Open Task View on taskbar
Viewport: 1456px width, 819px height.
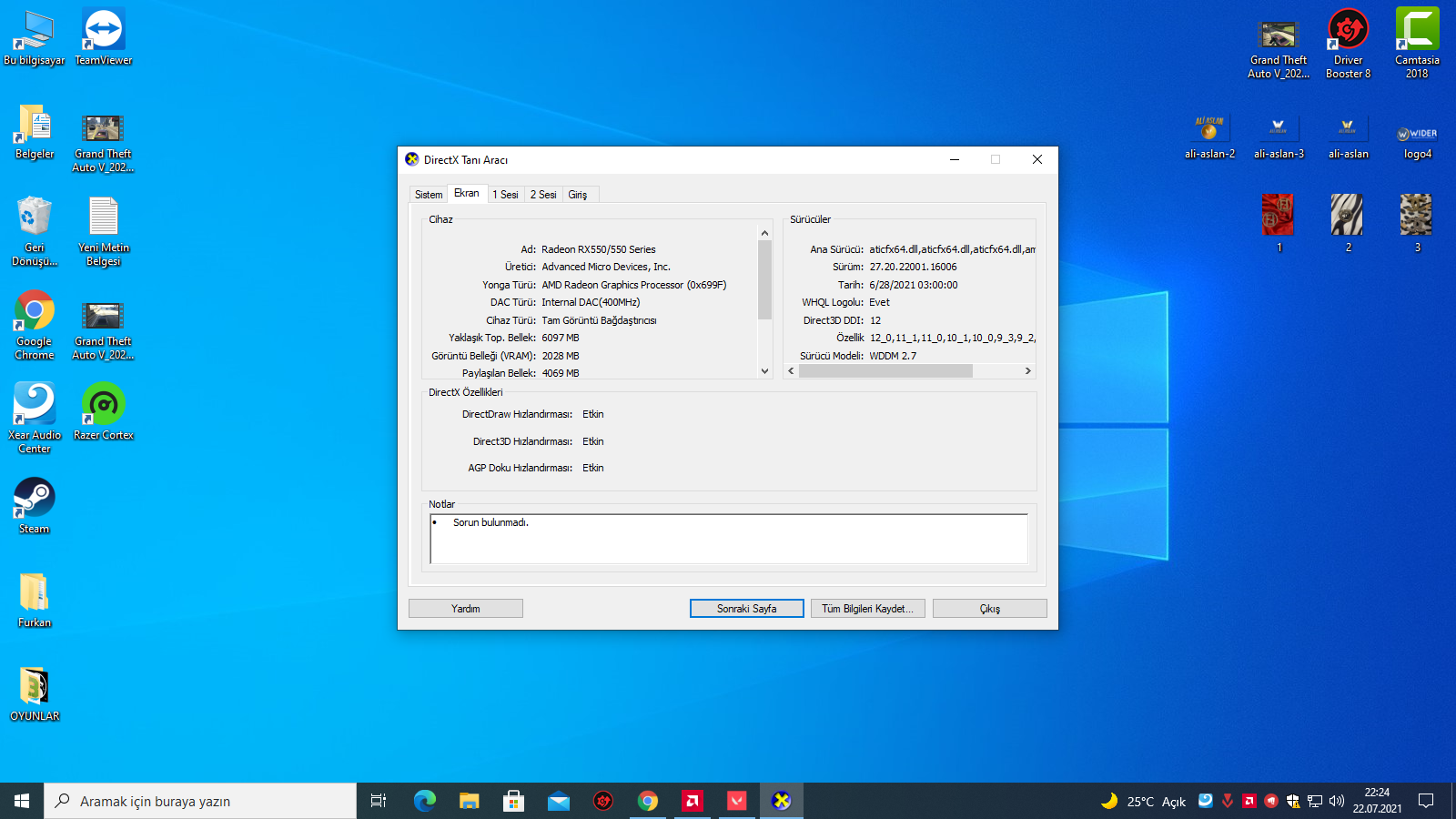(x=379, y=801)
